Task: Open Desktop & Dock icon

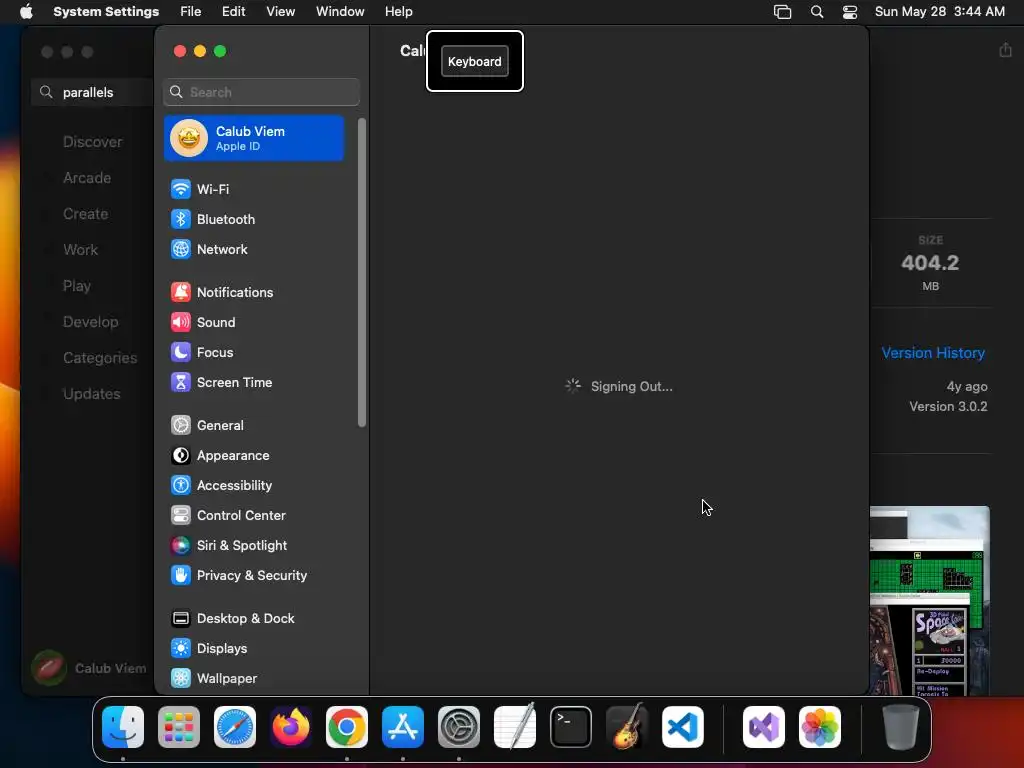Action: pos(181,619)
